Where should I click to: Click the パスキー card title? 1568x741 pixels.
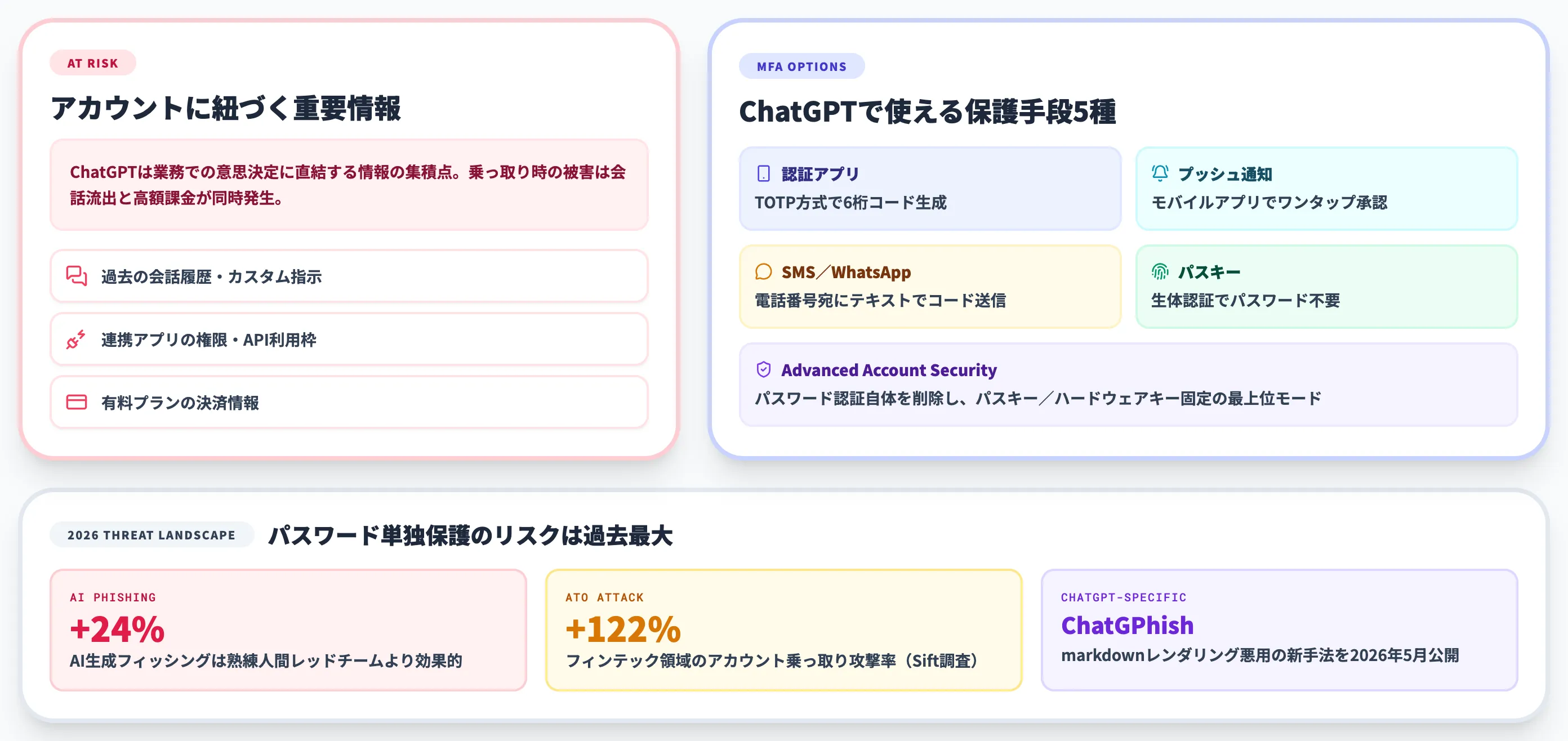coord(1209,273)
